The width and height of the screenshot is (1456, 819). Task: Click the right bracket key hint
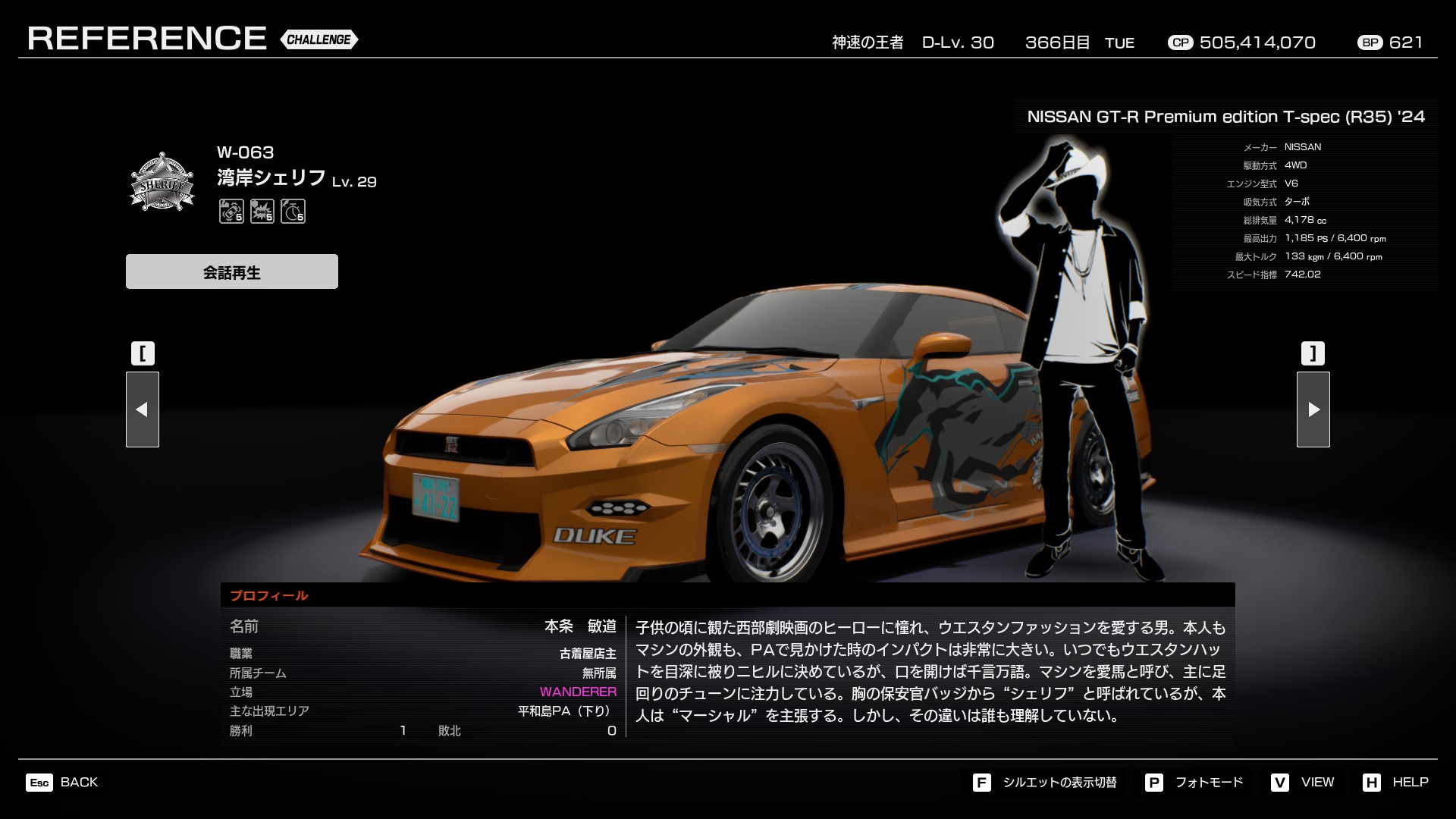(x=1313, y=353)
